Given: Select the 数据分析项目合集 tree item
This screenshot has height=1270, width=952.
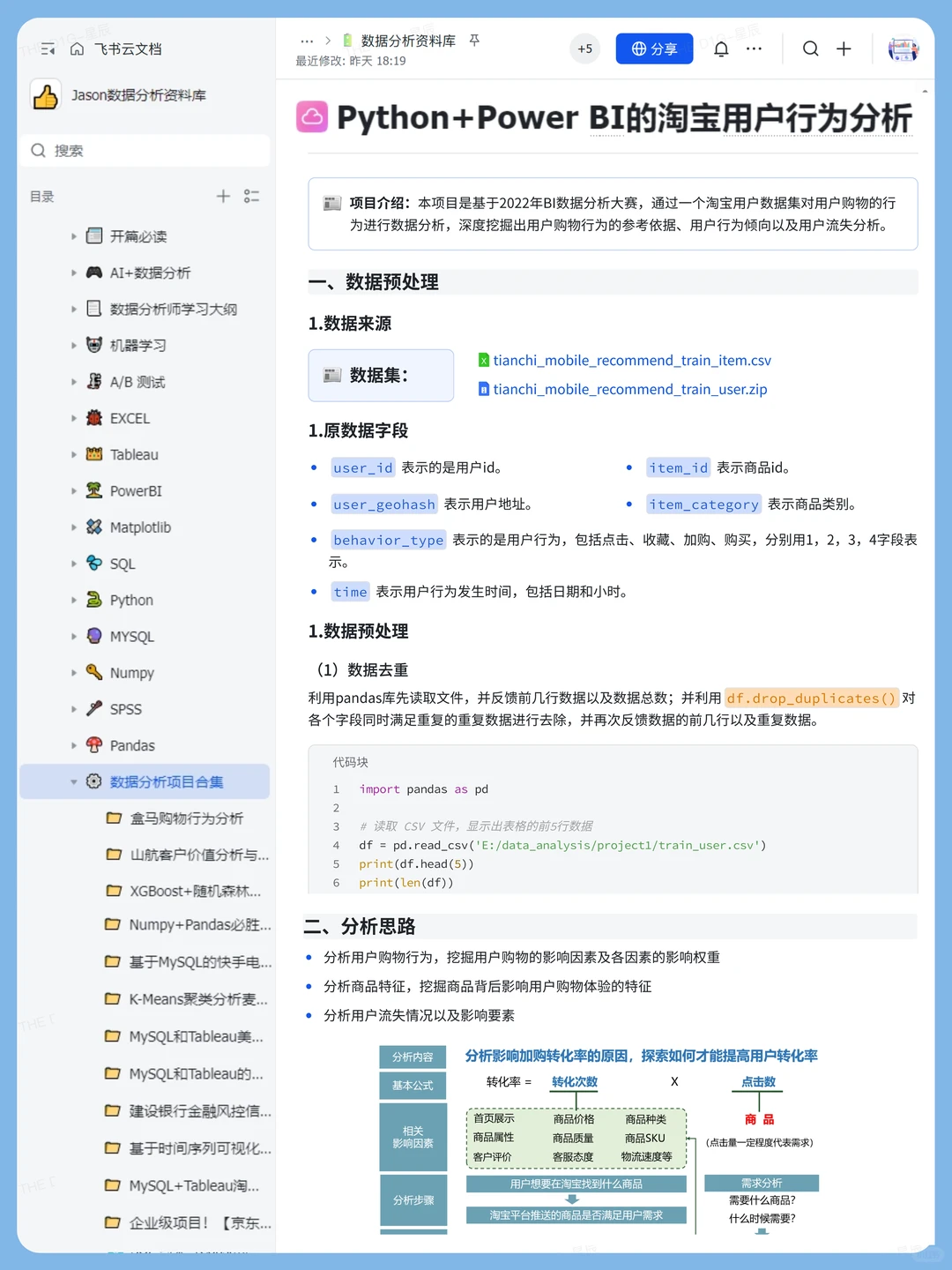Looking at the screenshot, I should (x=145, y=782).
